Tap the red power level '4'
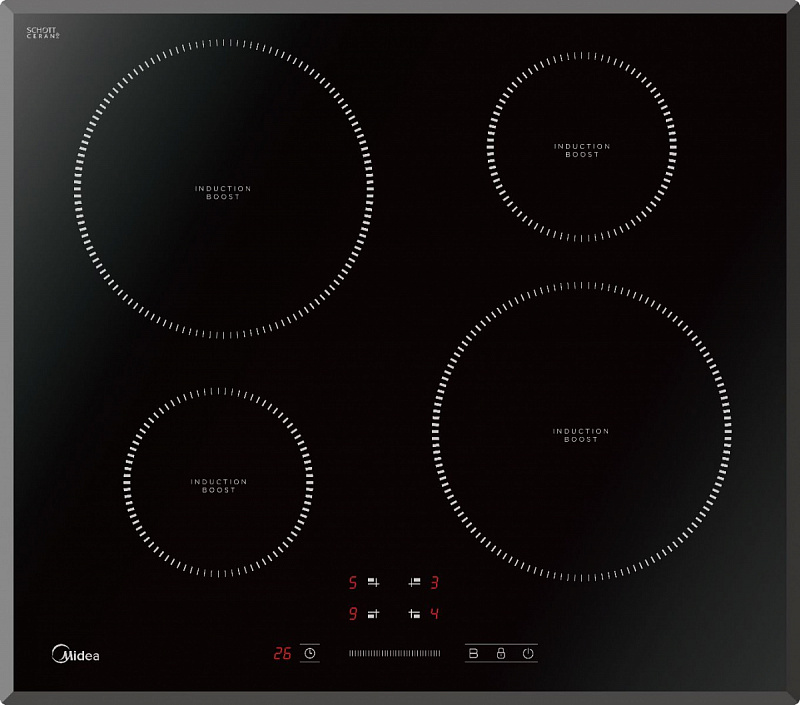 click(434, 614)
